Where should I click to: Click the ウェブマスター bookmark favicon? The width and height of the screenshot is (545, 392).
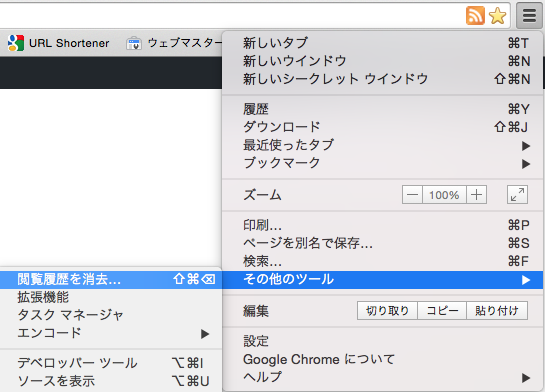(134, 43)
